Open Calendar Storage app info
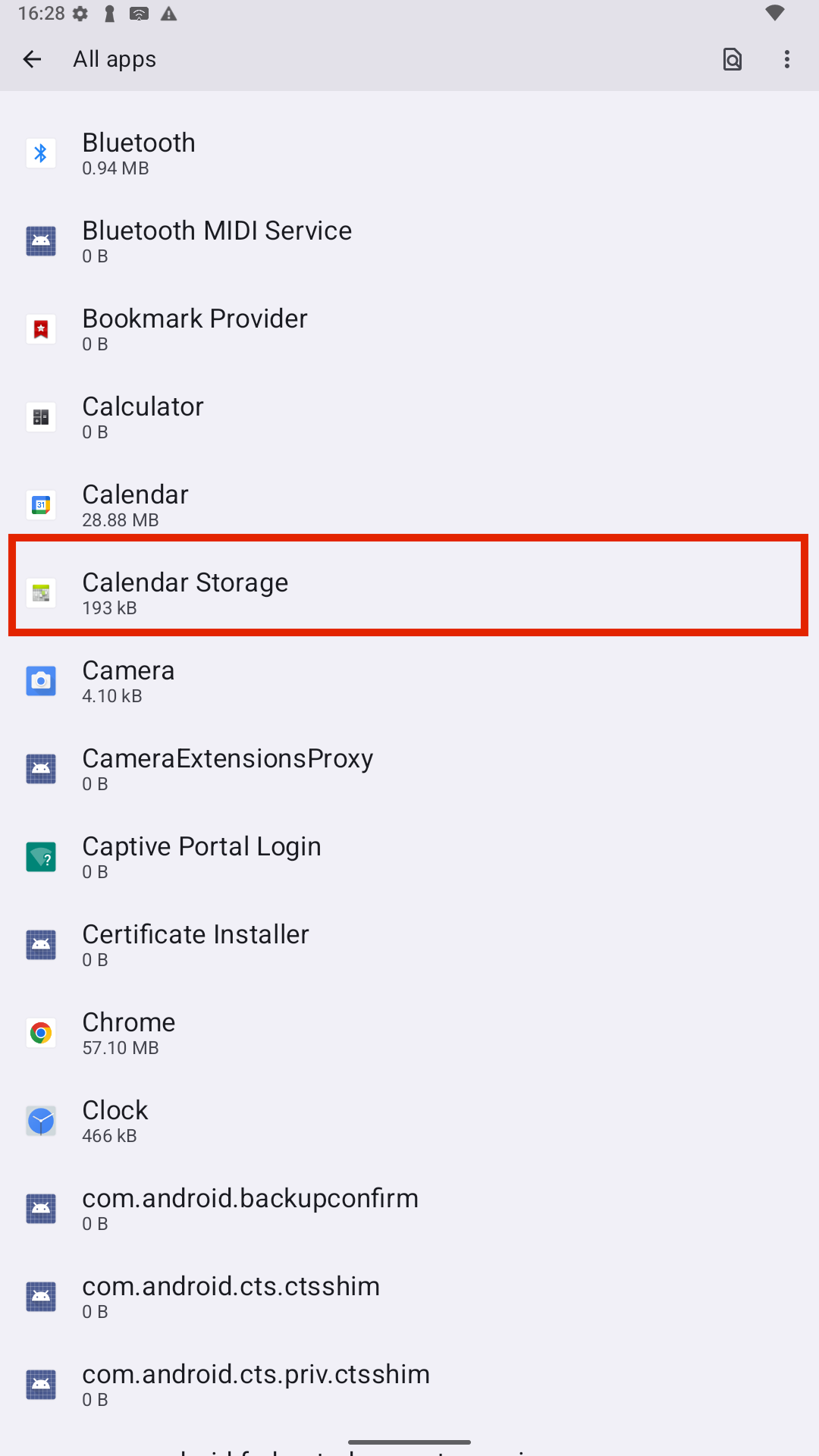The width and height of the screenshot is (819, 1456). point(409,593)
